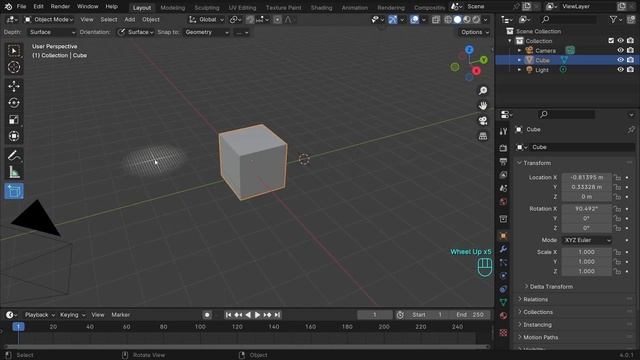
Task: Open the Render properties tab
Action: (503, 148)
